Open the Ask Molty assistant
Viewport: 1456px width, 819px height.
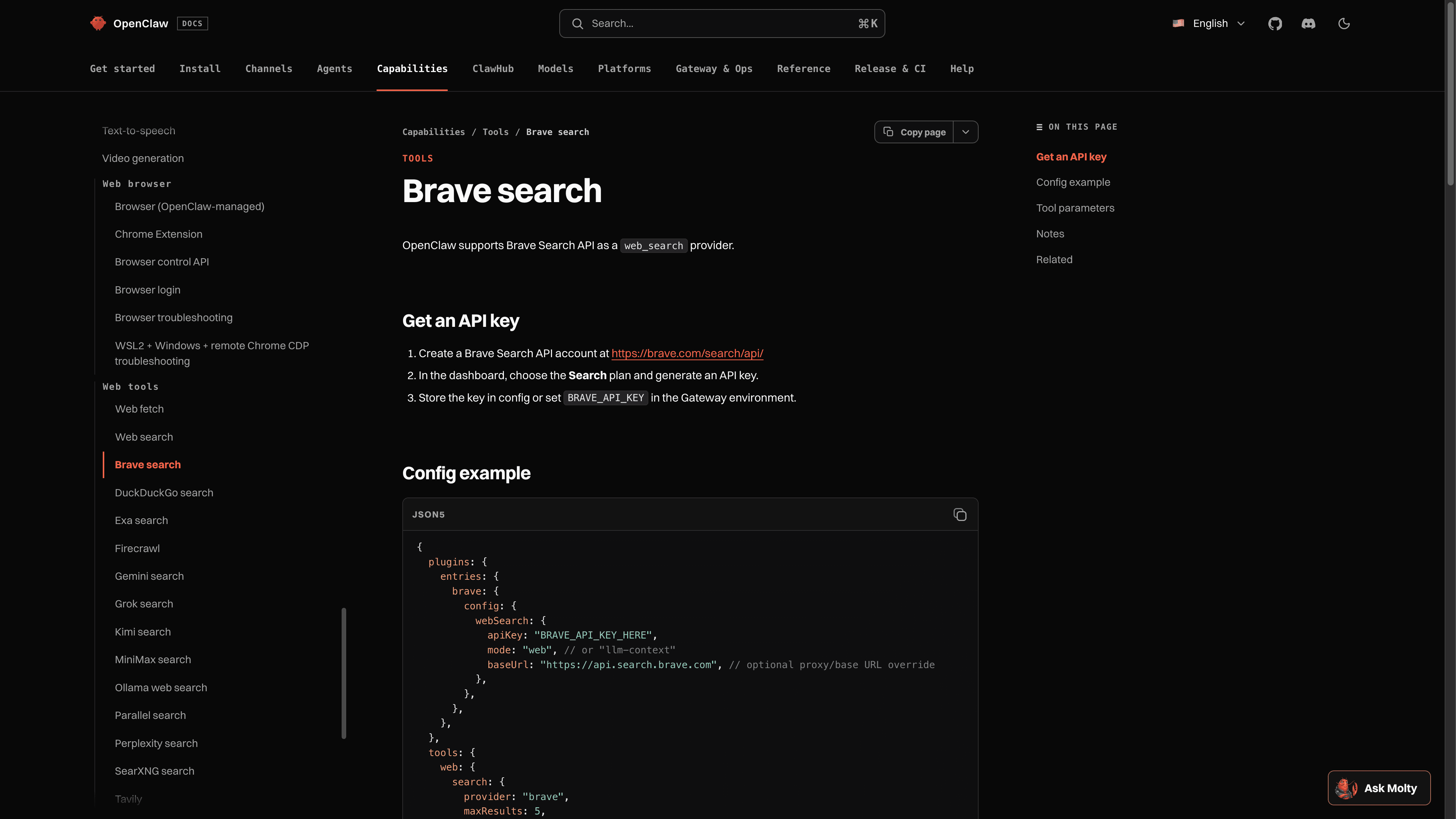(x=1379, y=788)
